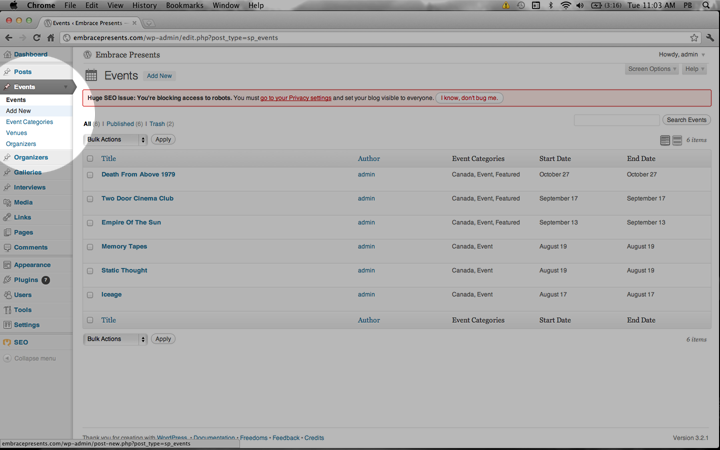Click the Chrome reload icon
720x450 pixels.
(37, 38)
